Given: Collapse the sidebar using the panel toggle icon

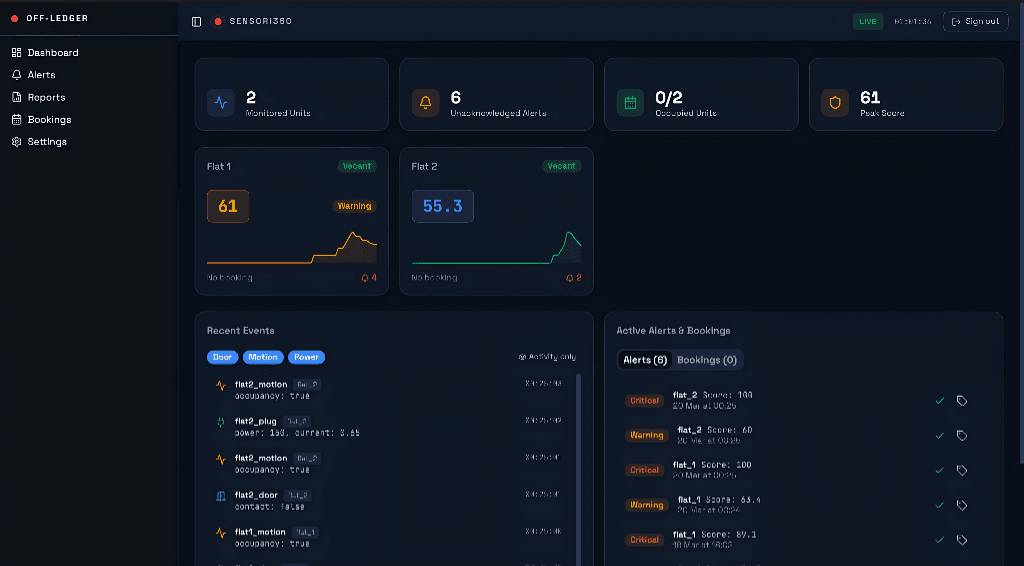Looking at the screenshot, I should pos(197,22).
